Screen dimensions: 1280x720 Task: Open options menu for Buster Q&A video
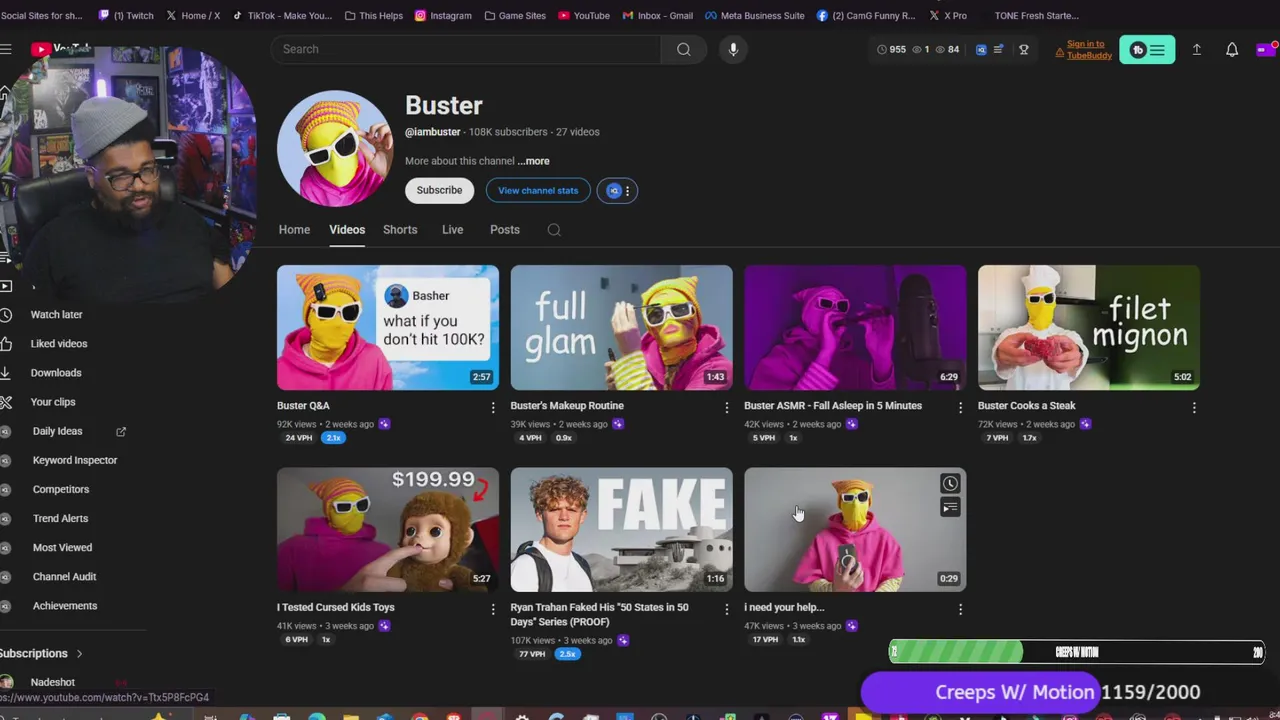[x=492, y=407]
